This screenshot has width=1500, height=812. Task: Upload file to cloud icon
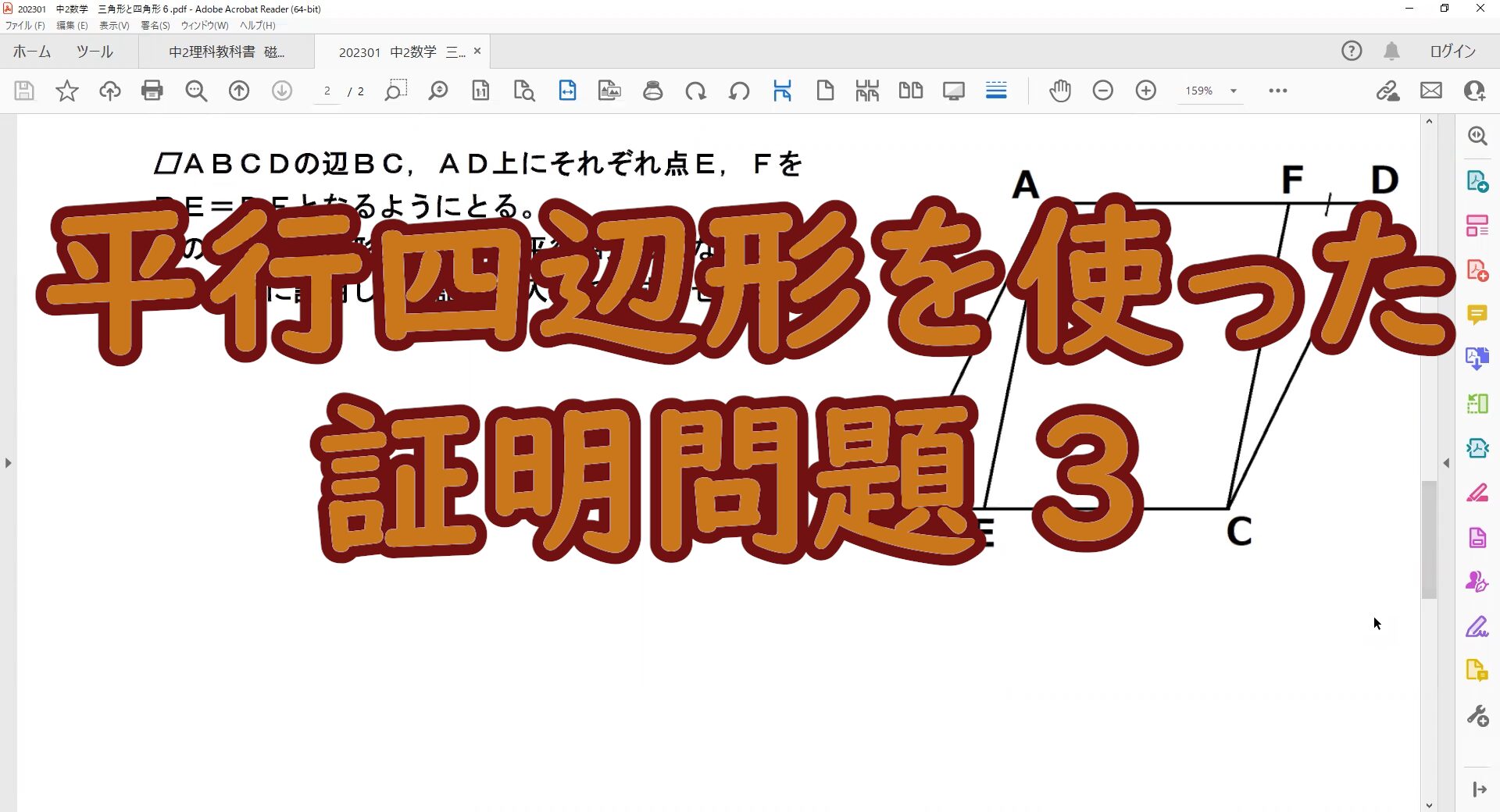pos(110,91)
